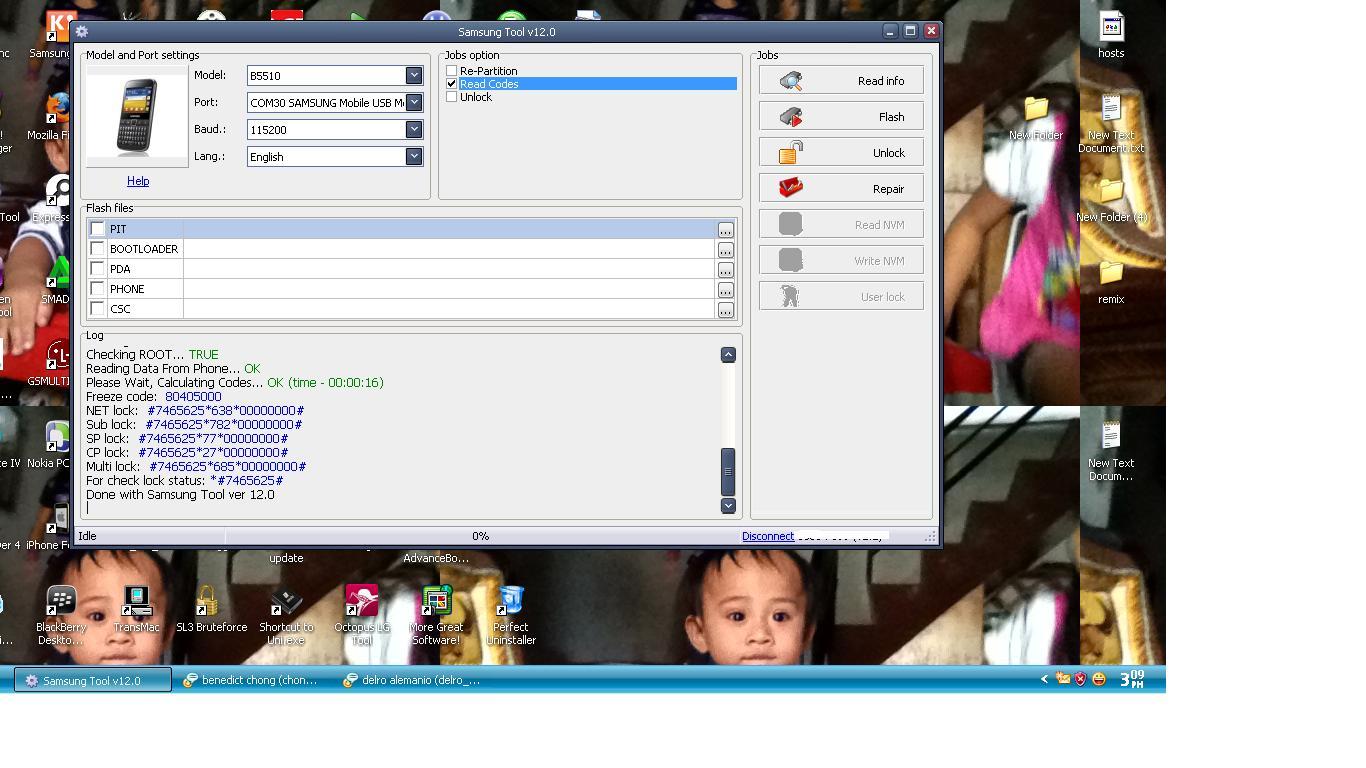This screenshot has height=768, width=1366.
Task: Tick the Unlock jobs option checkbox
Action: (452, 97)
